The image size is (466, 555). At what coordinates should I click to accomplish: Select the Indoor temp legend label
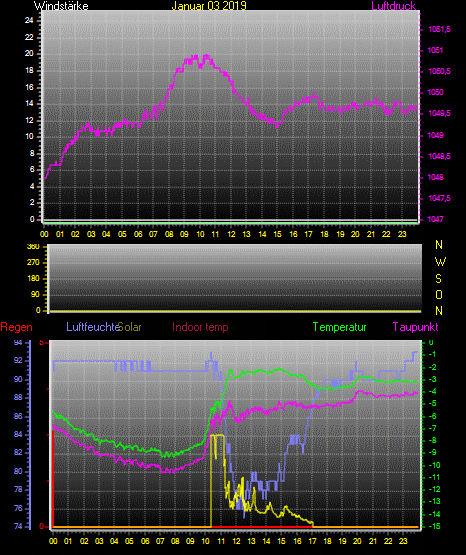(200, 327)
